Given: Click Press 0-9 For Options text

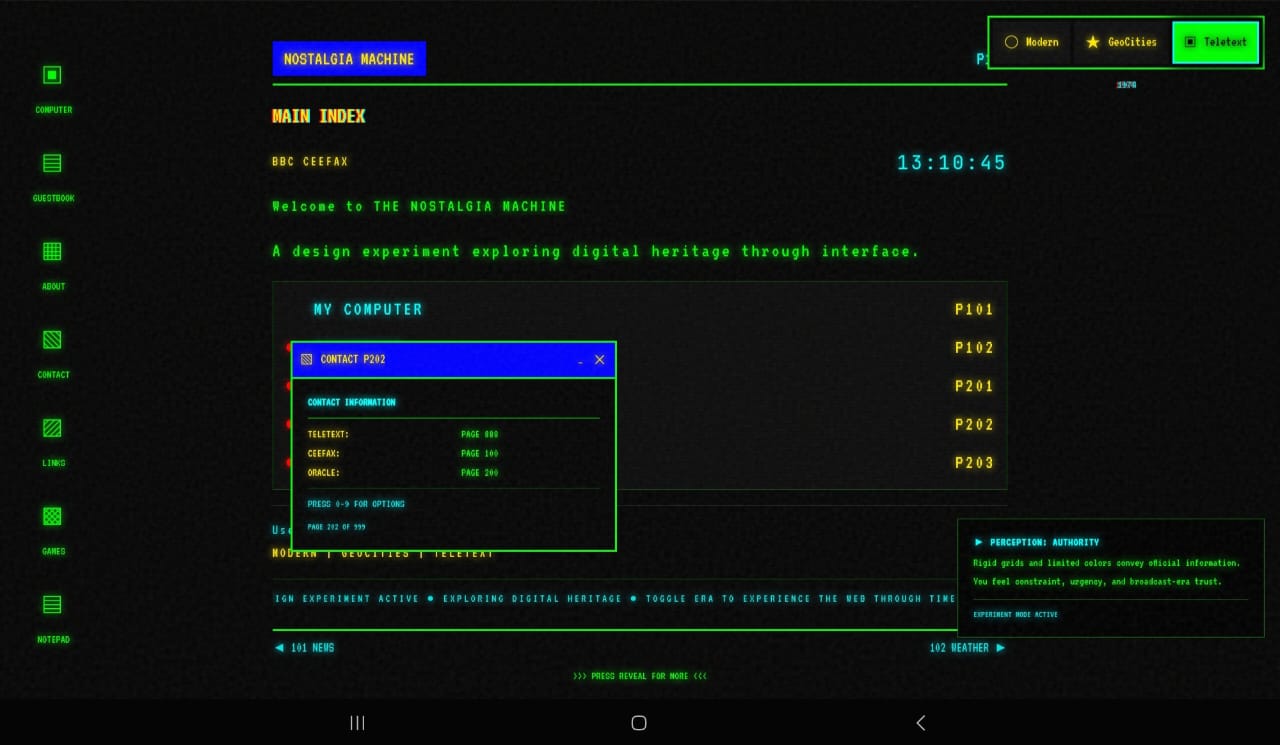Looking at the screenshot, I should (356, 505).
